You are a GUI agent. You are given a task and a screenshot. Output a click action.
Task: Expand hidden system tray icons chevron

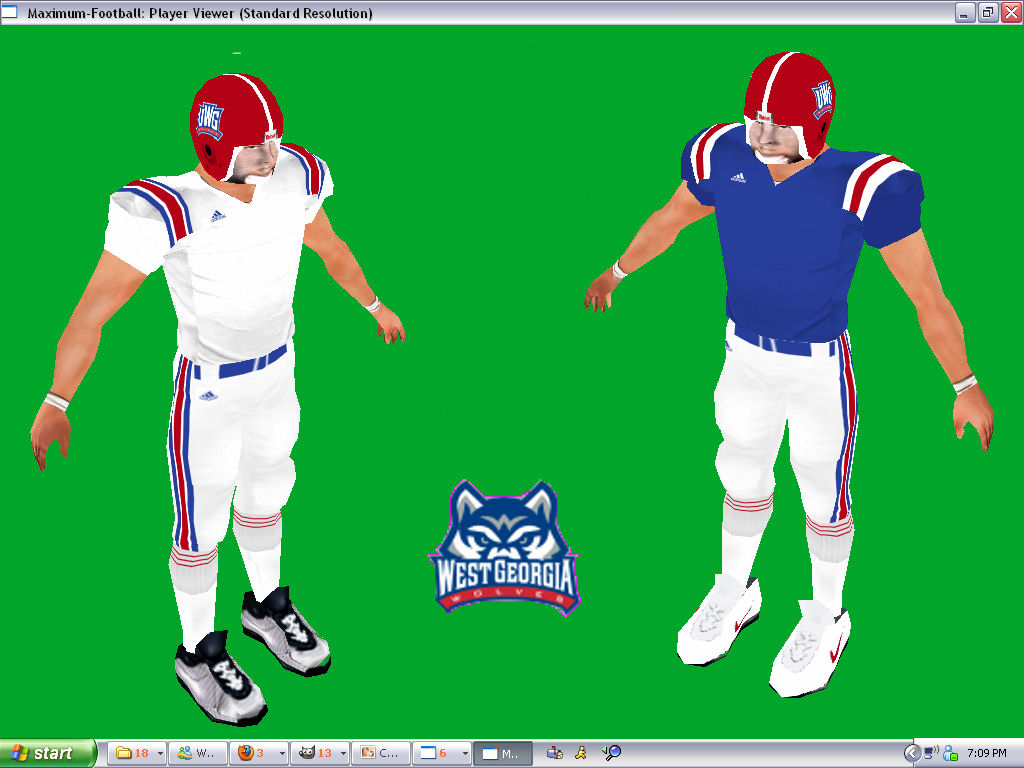click(912, 754)
